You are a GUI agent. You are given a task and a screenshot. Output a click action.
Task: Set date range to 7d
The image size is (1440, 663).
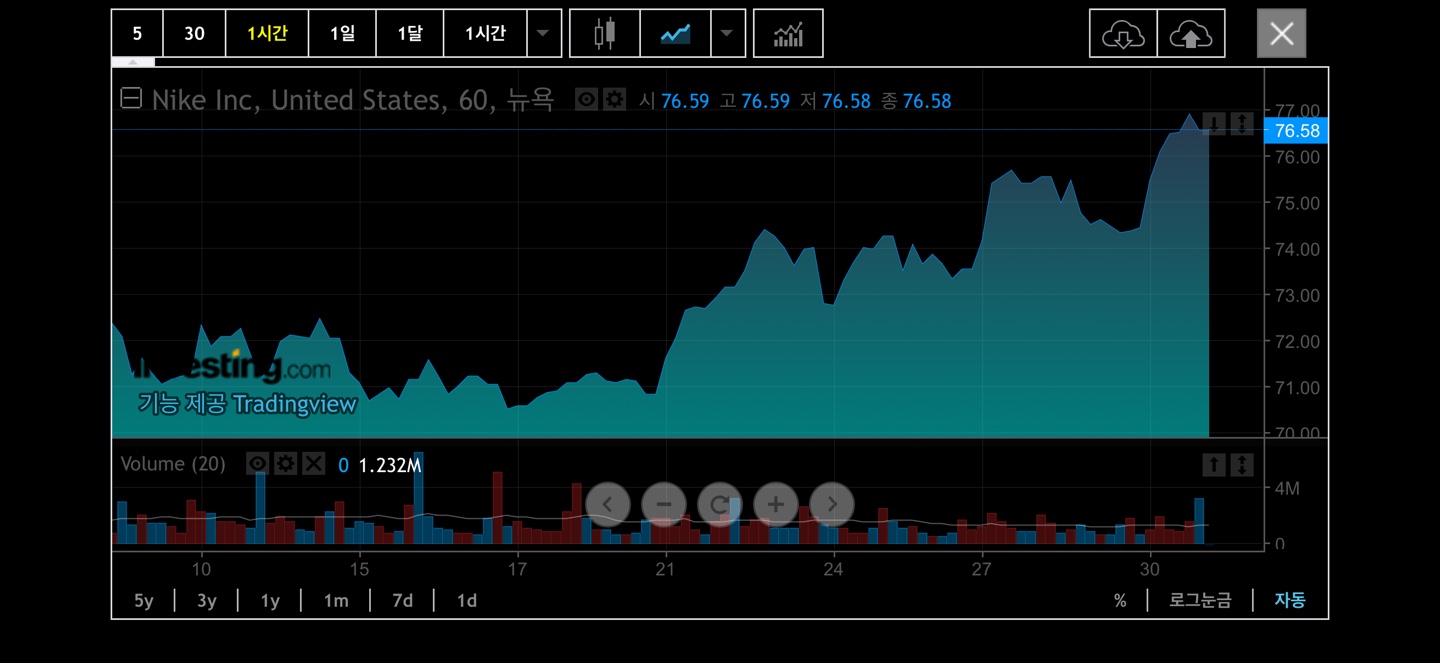pos(402,600)
